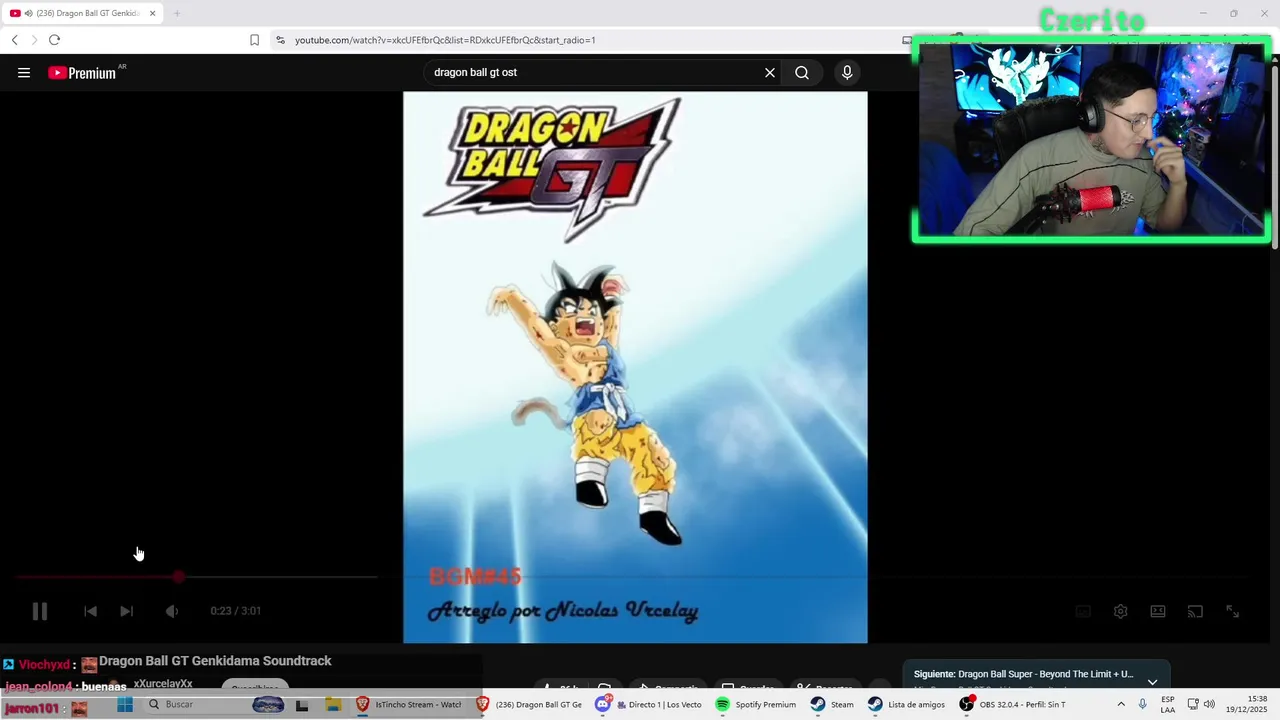The height and width of the screenshot is (720, 1280).
Task: Open File Explorer folder taskbar icon
Action: 333,704
